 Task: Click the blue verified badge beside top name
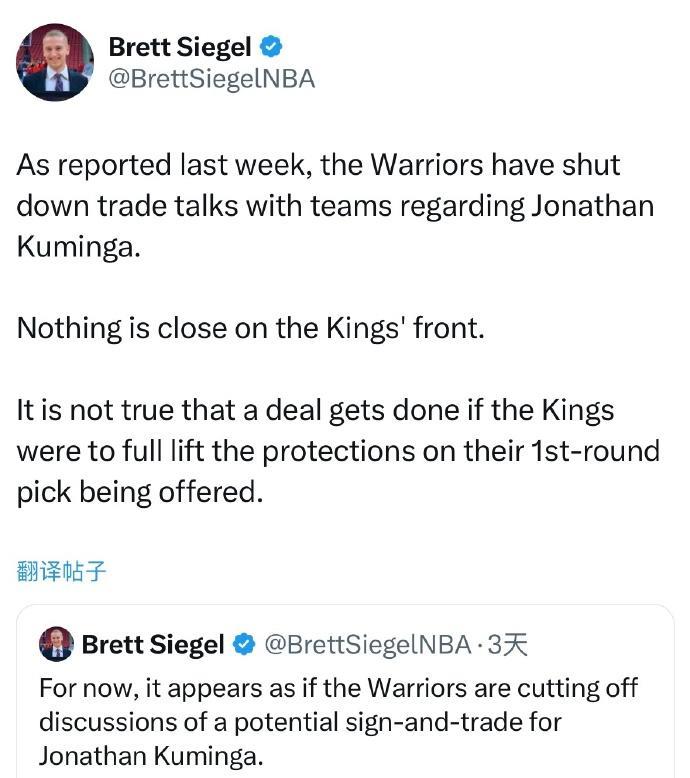pyautogui.click(x=271, y=46)
